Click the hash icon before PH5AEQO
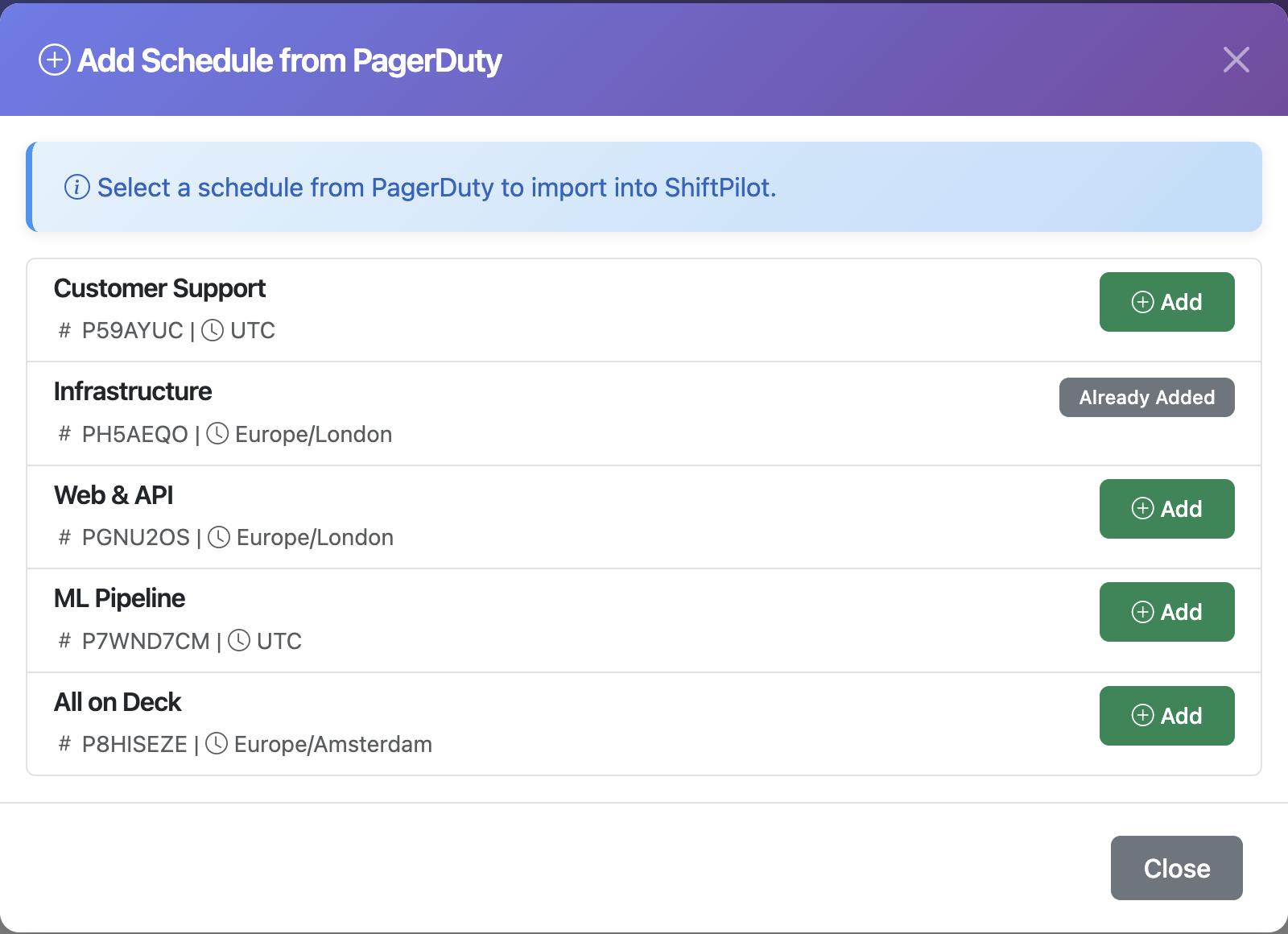This screenshot has height=934, width=1288. [x=64, y=434]
